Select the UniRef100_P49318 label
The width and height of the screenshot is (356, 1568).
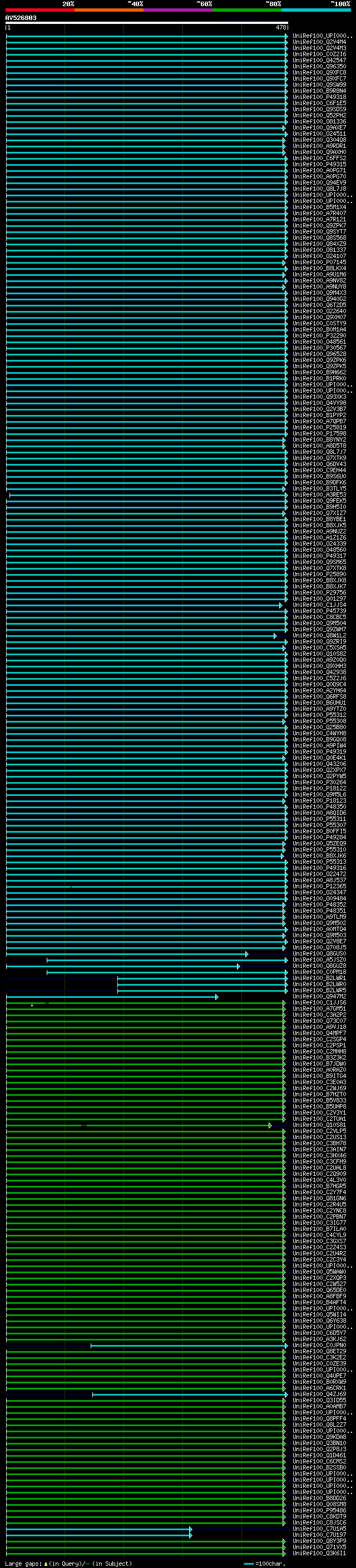[x=319, y=97]
